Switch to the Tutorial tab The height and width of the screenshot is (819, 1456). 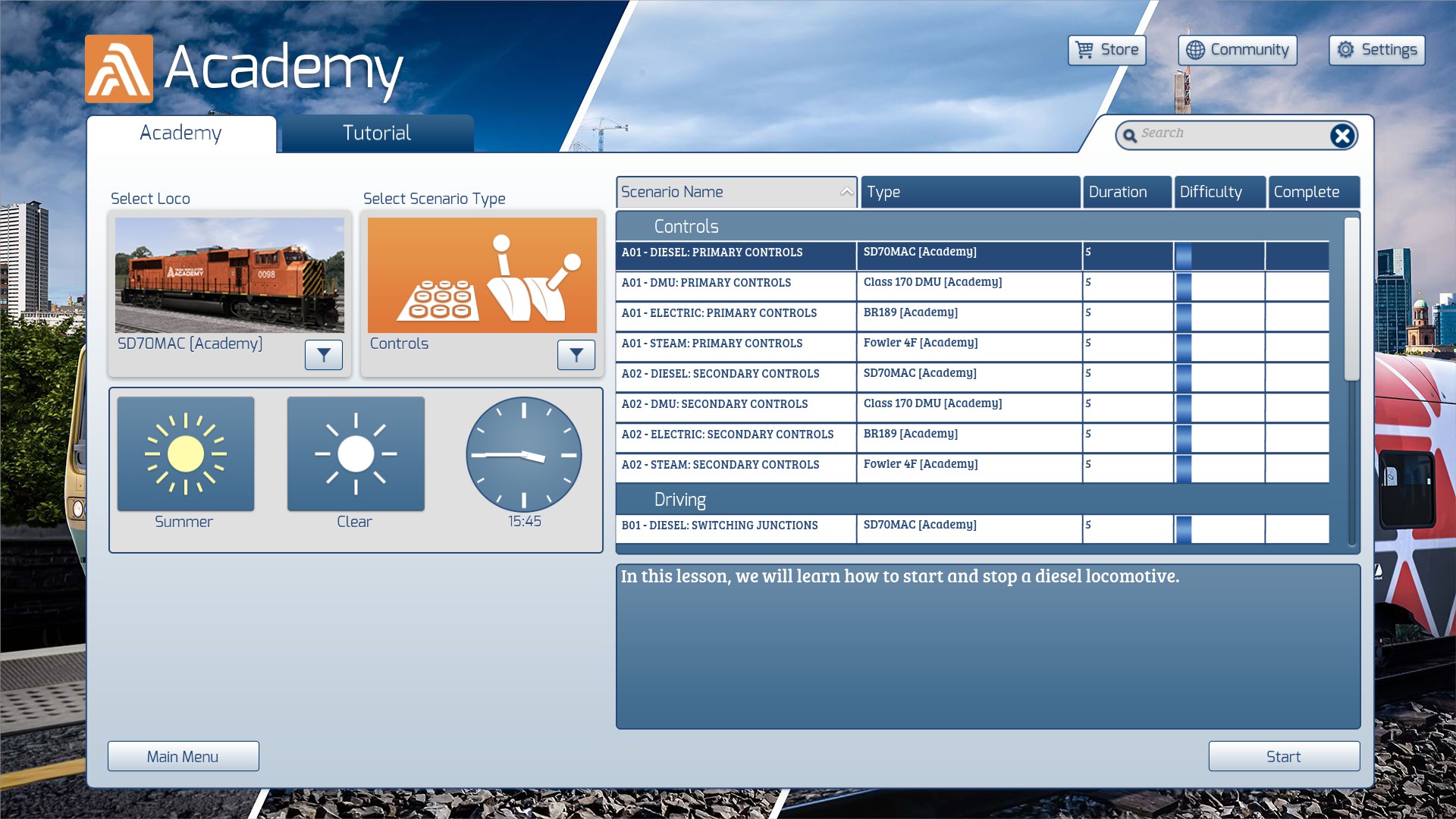point(377,133)
